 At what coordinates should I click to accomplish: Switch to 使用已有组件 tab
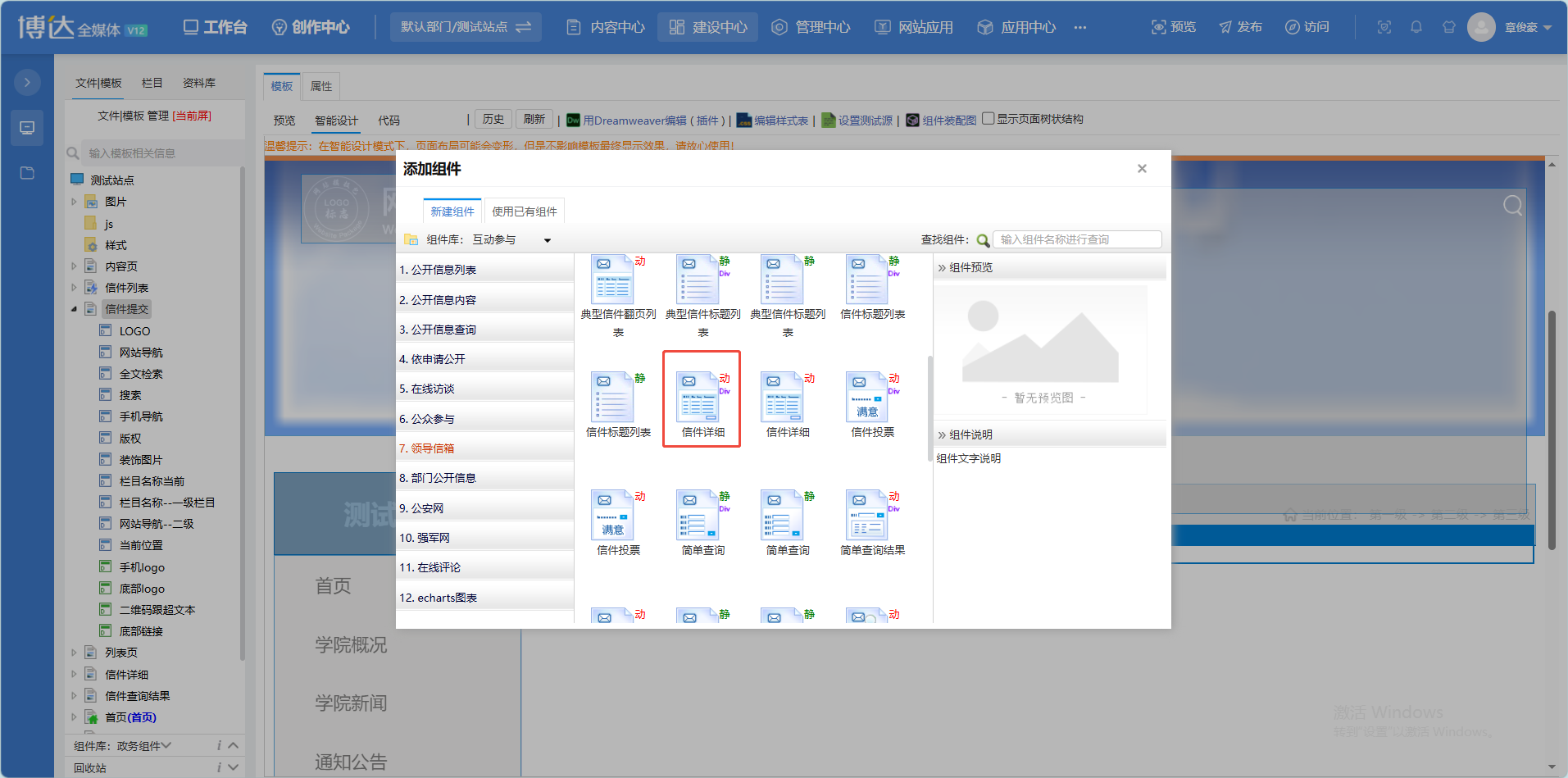(x=525, y=212)
